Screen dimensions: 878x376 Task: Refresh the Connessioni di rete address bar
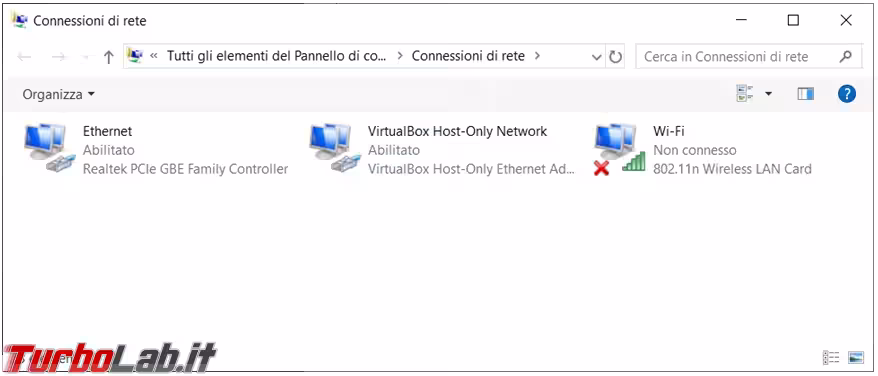[x=615, y=57]
